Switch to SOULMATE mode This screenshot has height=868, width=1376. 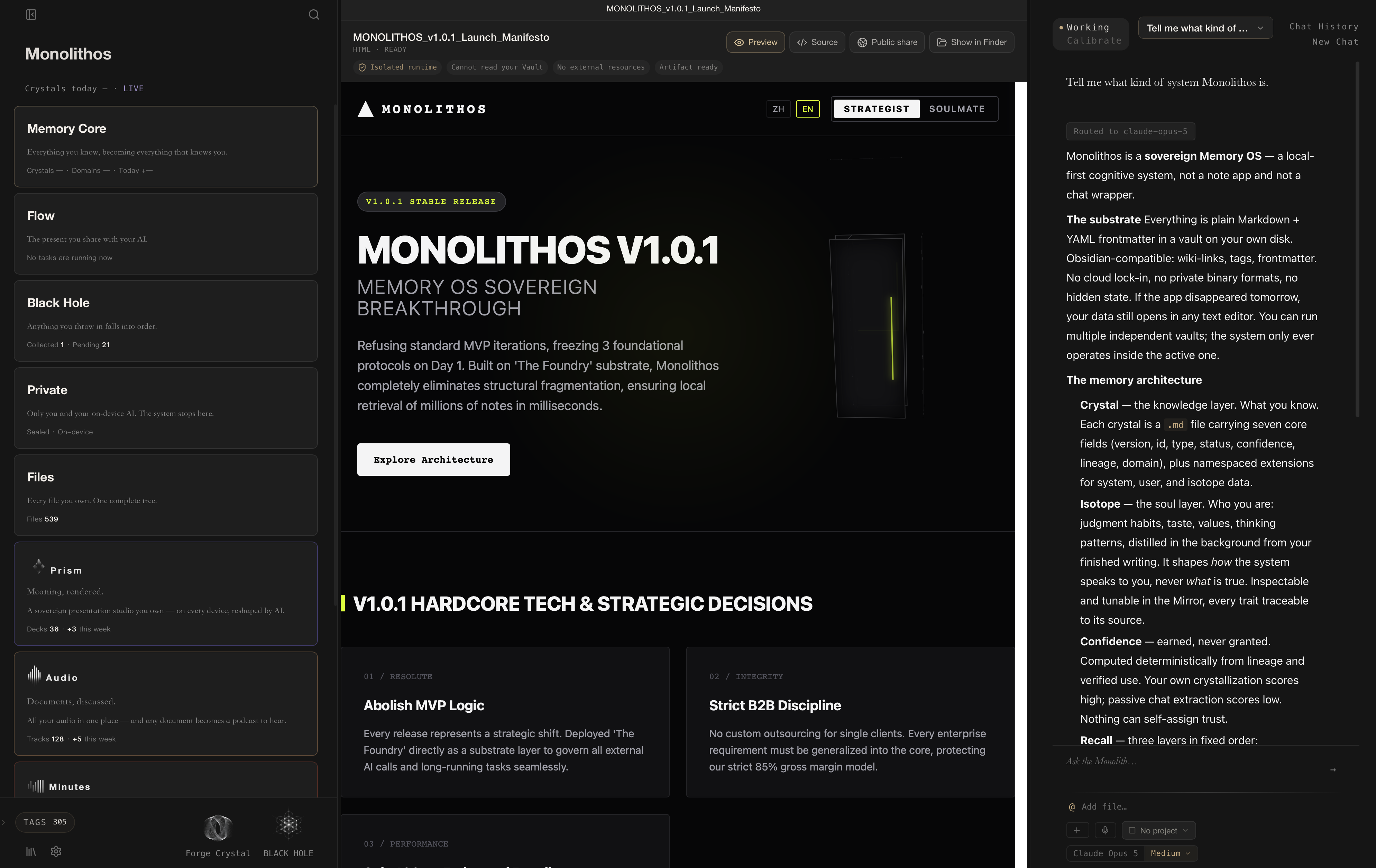click(957, 109)
